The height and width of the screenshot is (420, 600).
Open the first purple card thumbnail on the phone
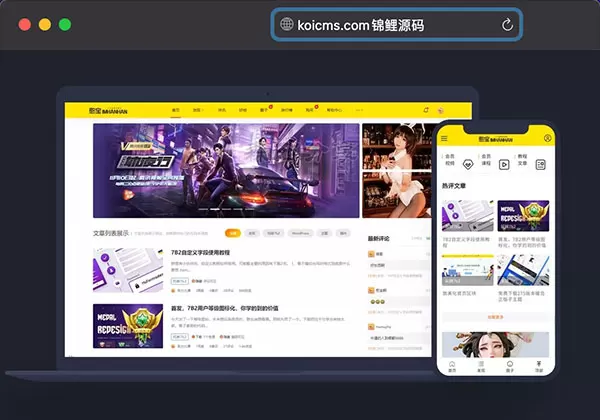(x=468, y=216)
